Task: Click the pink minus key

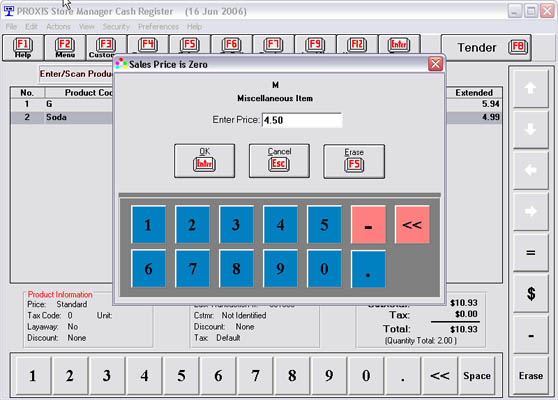Action: tap(368, 225)
